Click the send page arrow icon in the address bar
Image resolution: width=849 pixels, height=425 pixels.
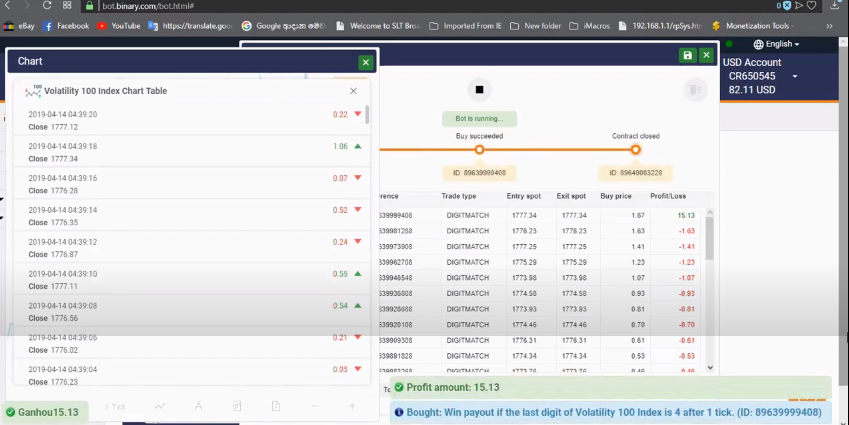tap(799, 5)
